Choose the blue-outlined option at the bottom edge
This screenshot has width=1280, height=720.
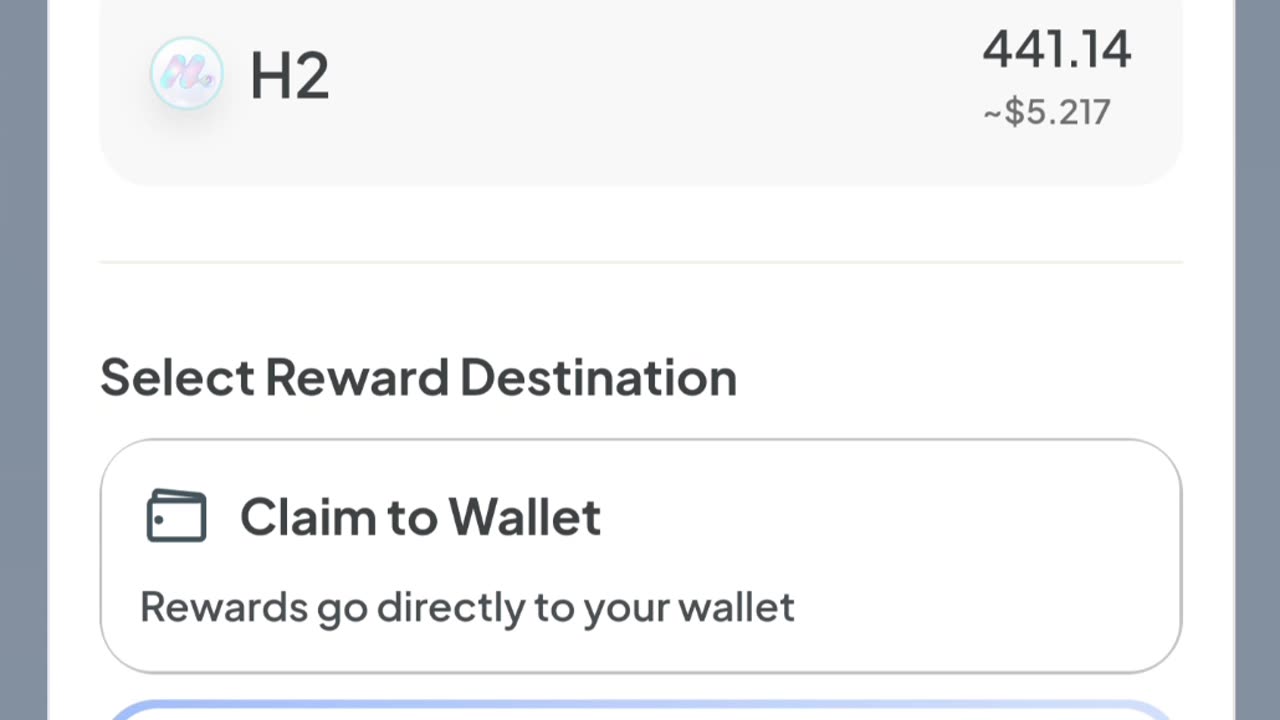click(640, 711)
